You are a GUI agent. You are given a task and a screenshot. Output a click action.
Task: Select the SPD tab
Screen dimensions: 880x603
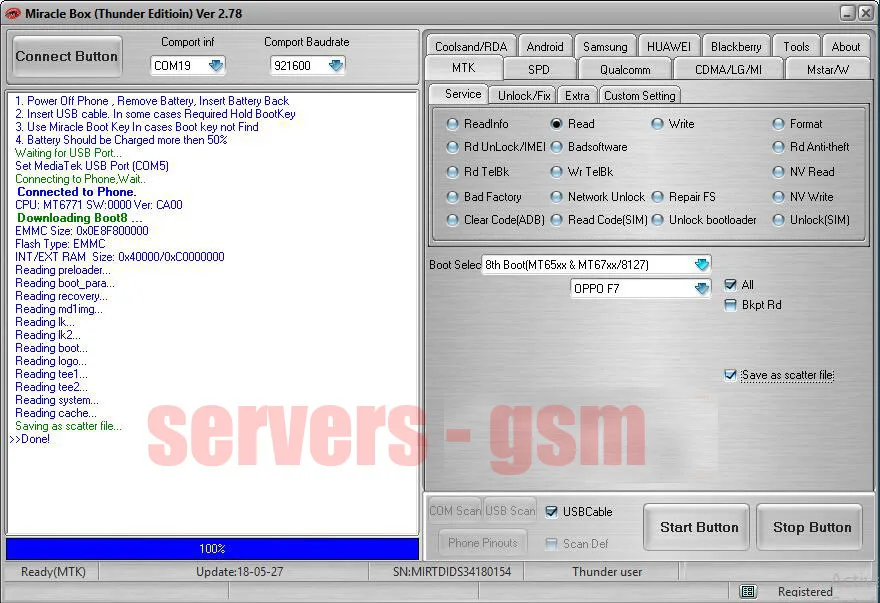tap(539, 69)
